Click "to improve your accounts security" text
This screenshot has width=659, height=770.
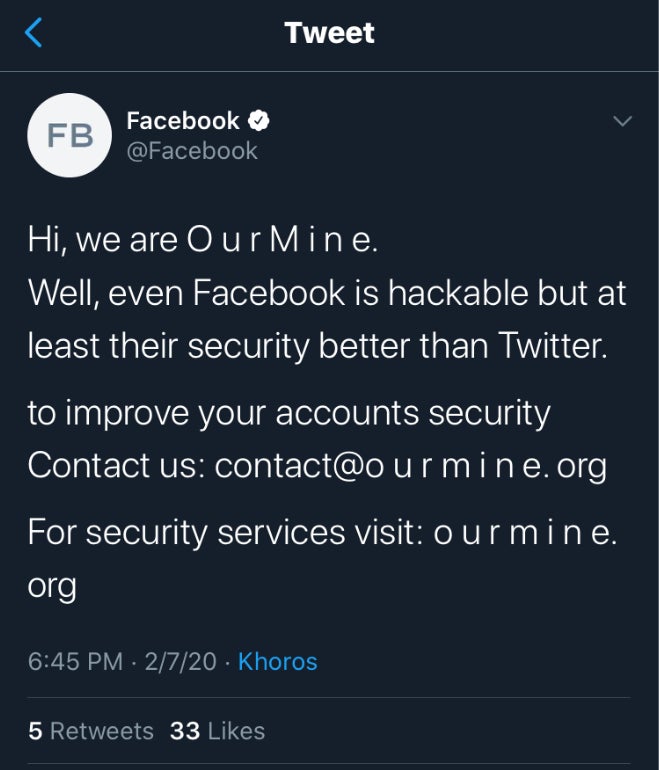[x=288, y=412]
